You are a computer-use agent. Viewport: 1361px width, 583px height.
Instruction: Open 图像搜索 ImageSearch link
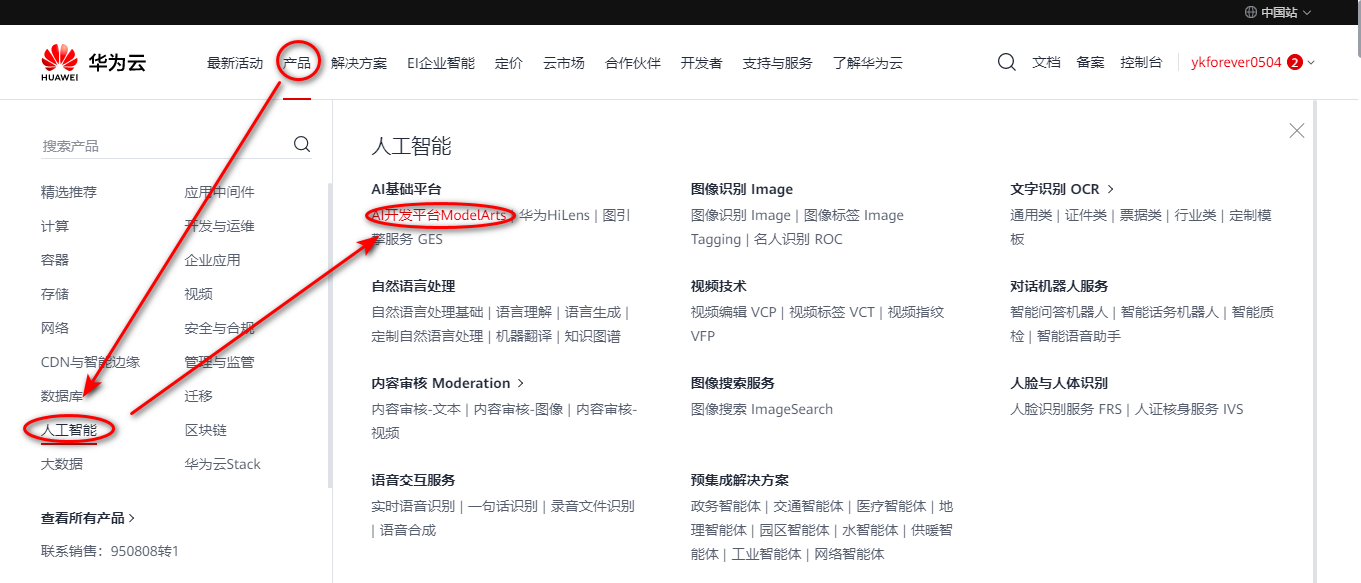tap(762, 409)
